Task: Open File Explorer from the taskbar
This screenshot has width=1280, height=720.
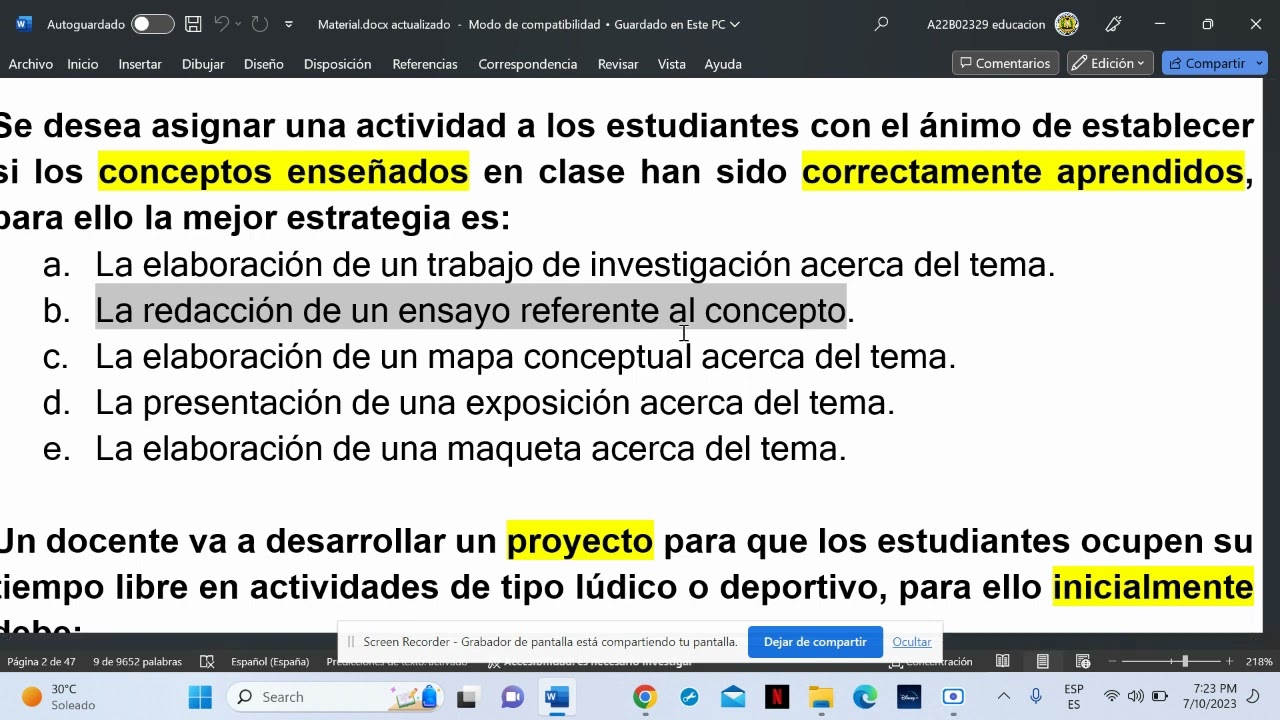Action: (821, 697)
